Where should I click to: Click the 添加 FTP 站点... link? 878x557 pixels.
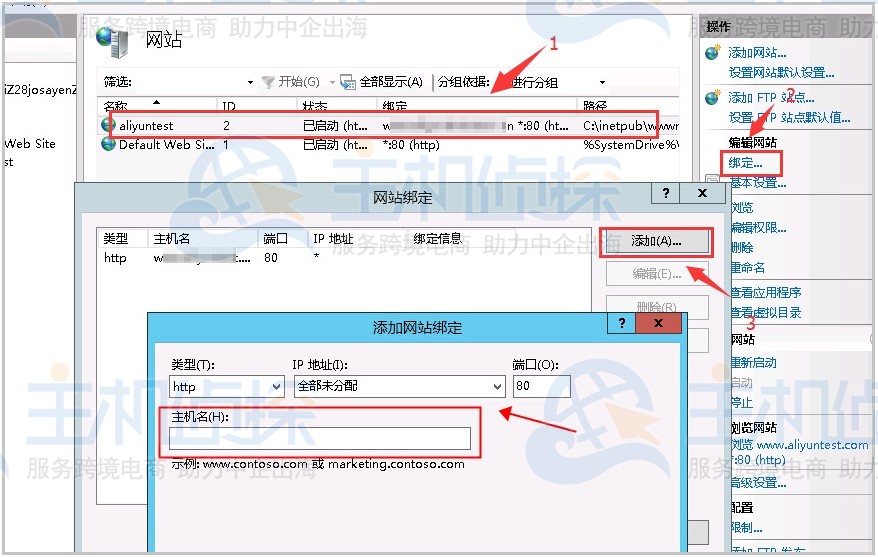[771, 97]
